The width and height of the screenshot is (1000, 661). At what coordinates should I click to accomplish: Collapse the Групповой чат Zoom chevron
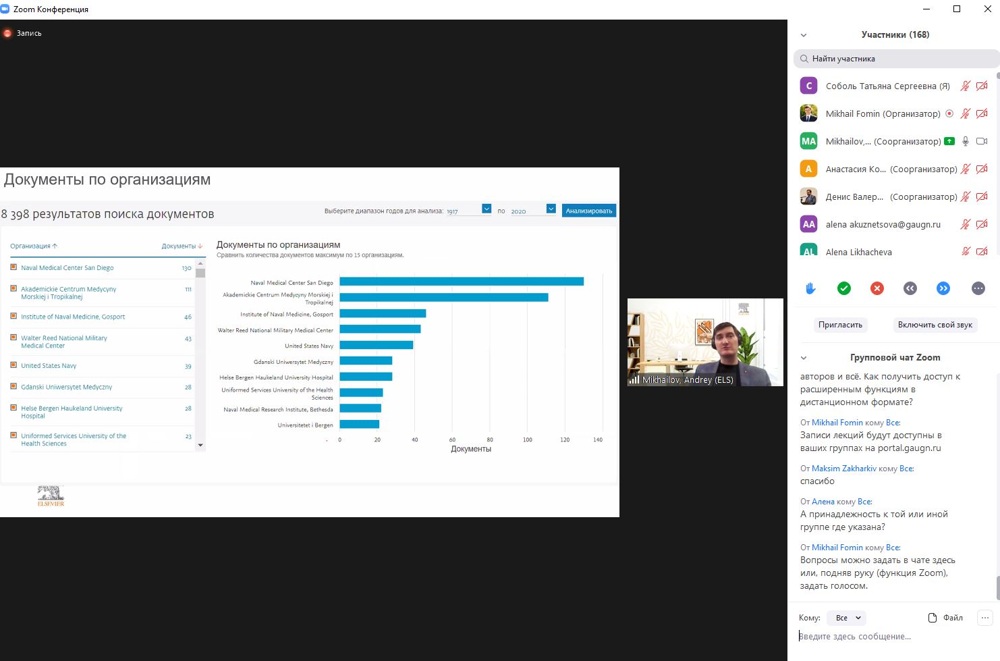804,358
